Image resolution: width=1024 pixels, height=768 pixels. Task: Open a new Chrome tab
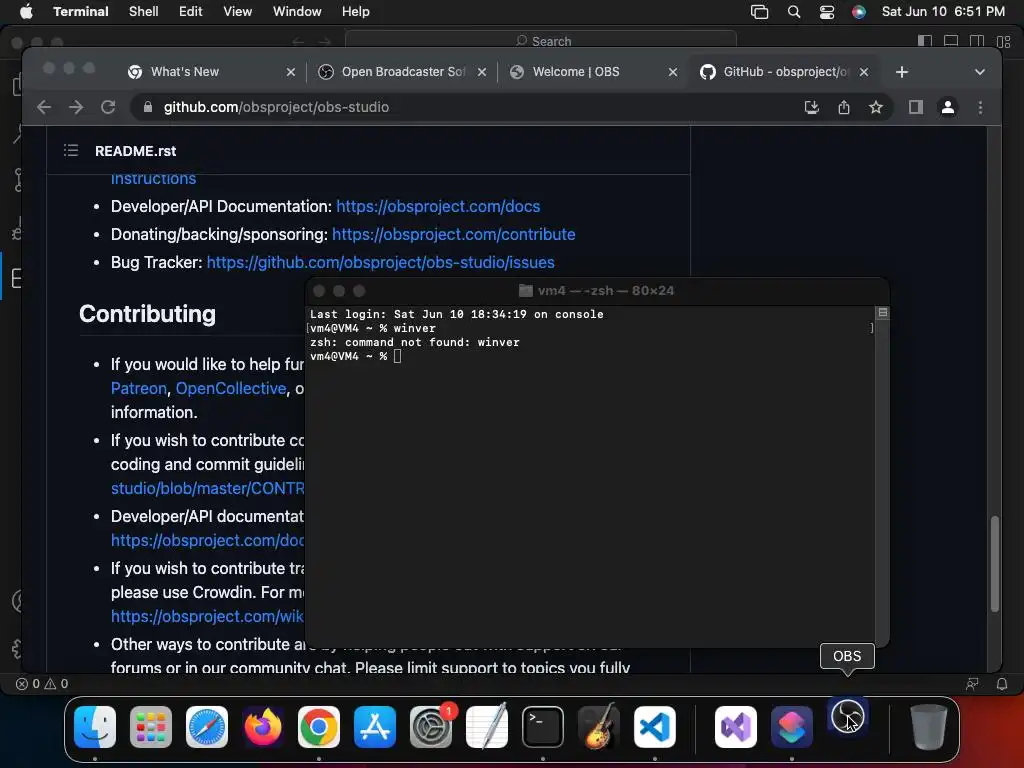(x=902, y=72)
